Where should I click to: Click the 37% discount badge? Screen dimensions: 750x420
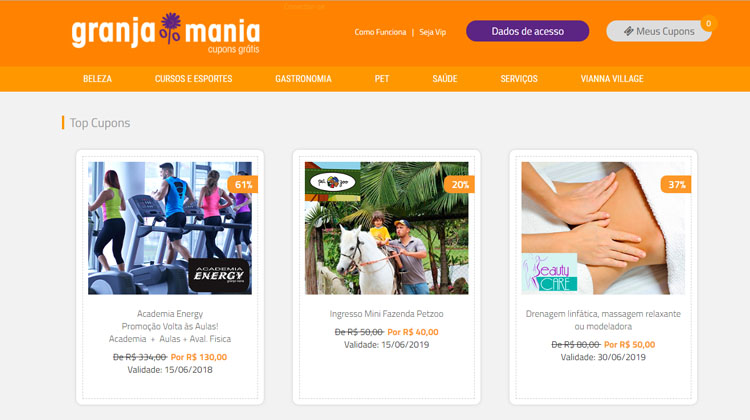coord(676,185)
